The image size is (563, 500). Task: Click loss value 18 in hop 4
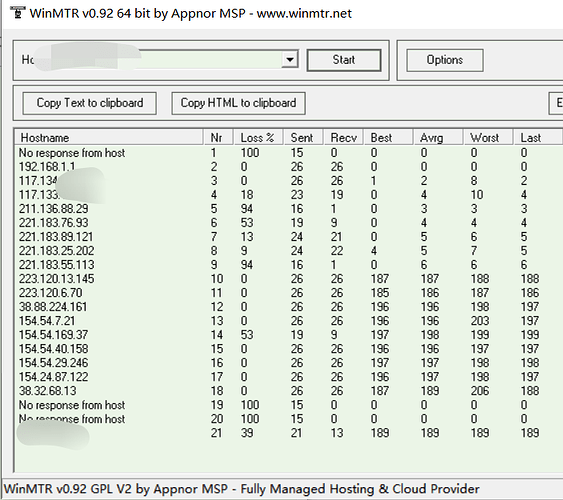[x=247, y=195]
